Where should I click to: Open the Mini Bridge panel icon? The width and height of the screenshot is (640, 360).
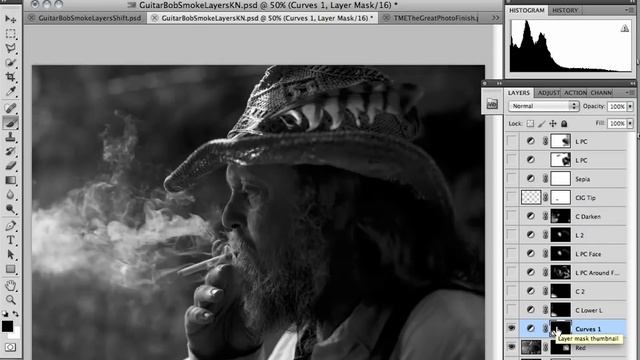click(x=492, y=104)
